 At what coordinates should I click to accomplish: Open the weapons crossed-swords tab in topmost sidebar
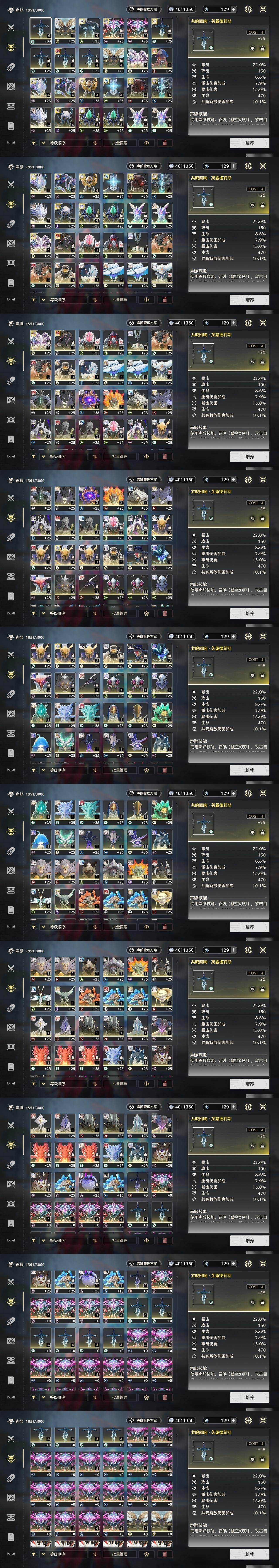point(10,28)
